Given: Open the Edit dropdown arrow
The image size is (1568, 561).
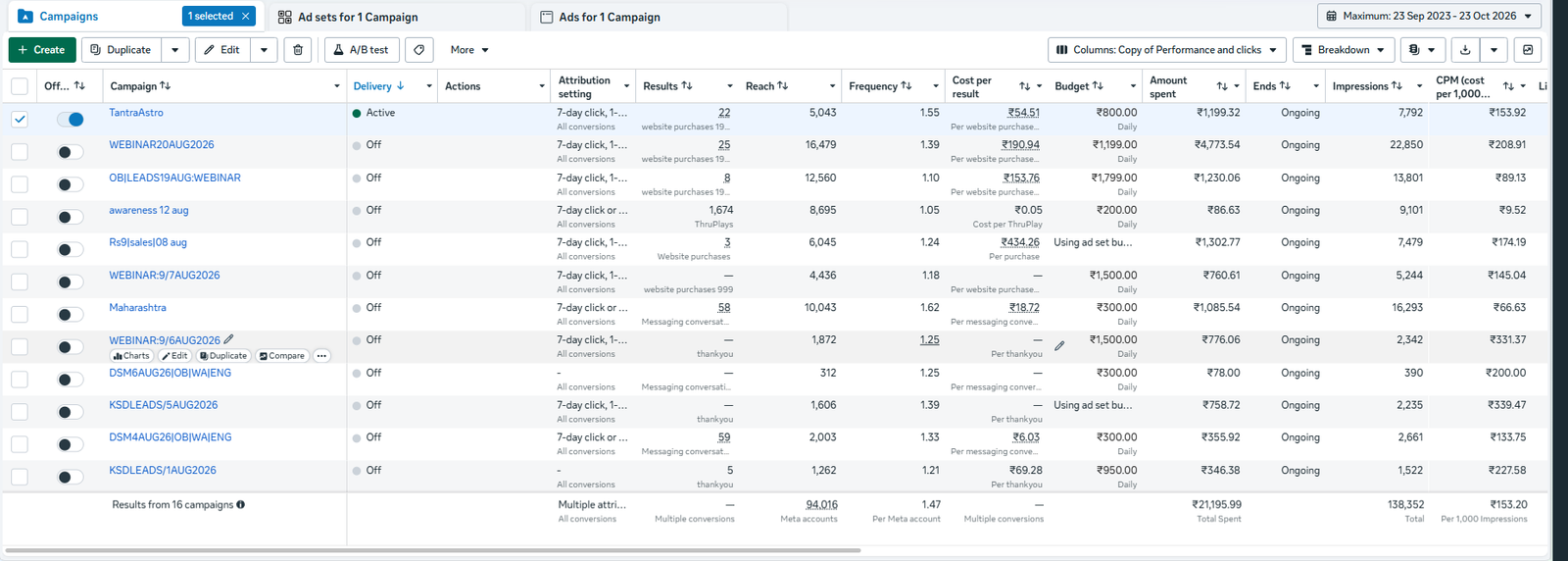Looking at the screenshot, I should 264,50.
